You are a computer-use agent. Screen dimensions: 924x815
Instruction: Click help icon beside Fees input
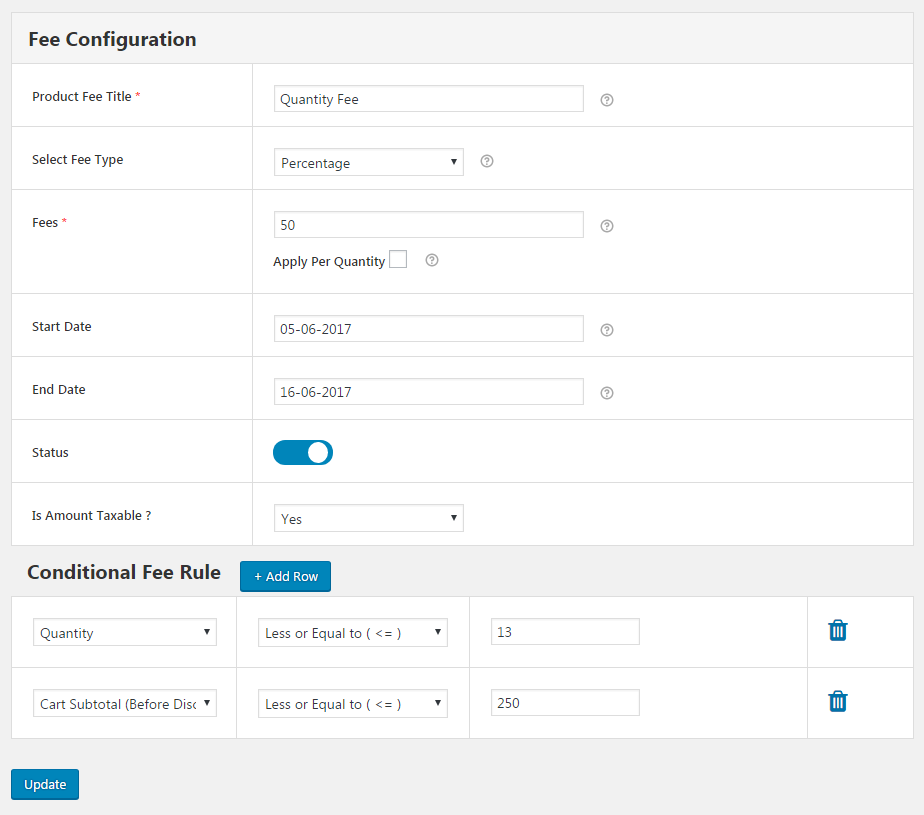pos(606,226)
